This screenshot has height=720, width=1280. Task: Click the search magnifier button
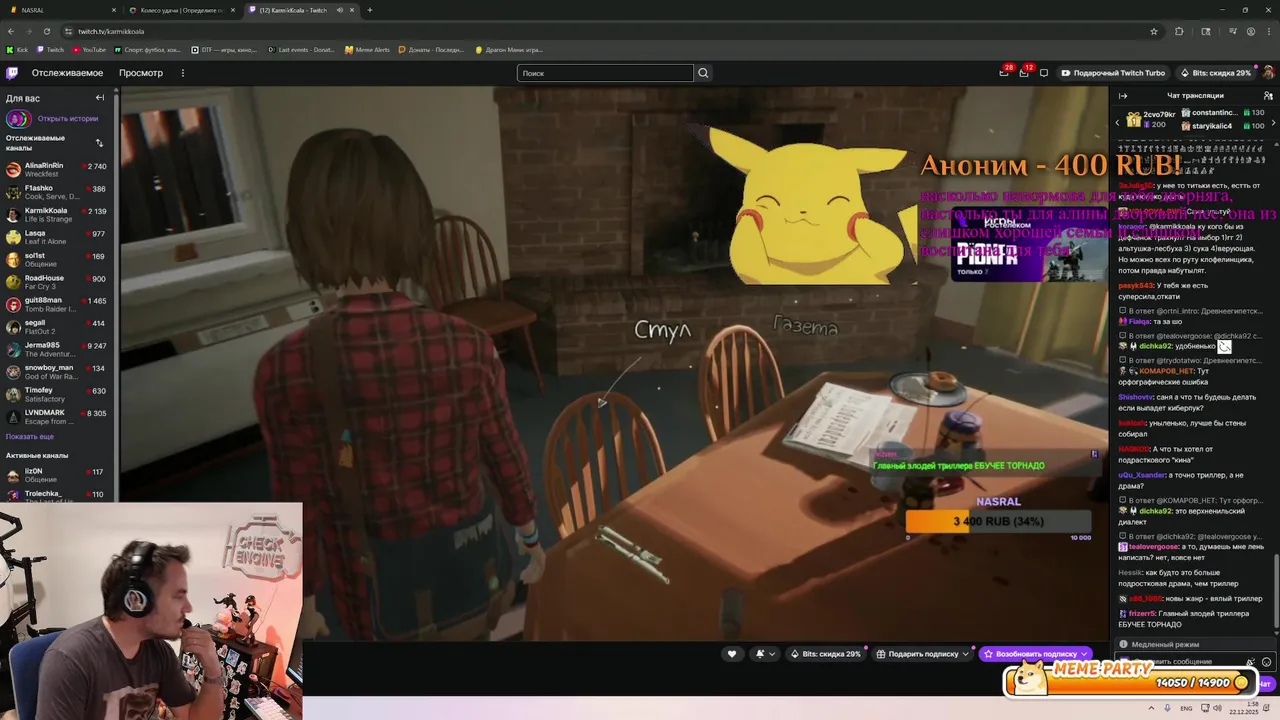pos(703,73)
